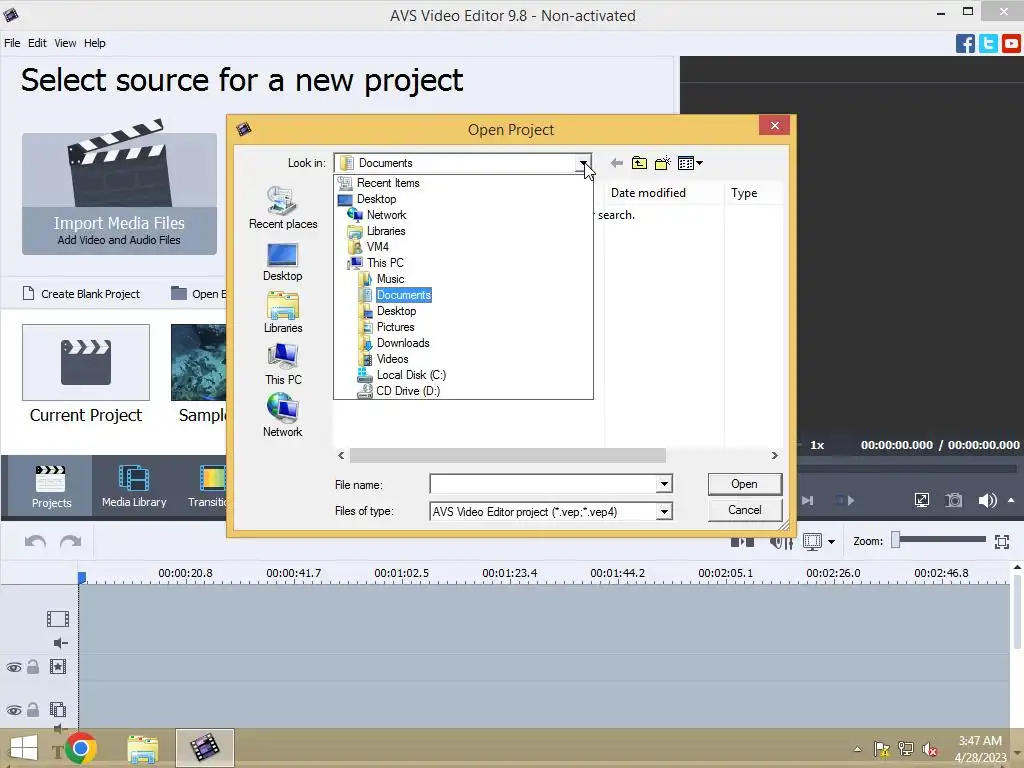The height and width of the screenshot is (768, 1024).
Task: Select Recent Items in Look in list
Action: pos(388,183)
